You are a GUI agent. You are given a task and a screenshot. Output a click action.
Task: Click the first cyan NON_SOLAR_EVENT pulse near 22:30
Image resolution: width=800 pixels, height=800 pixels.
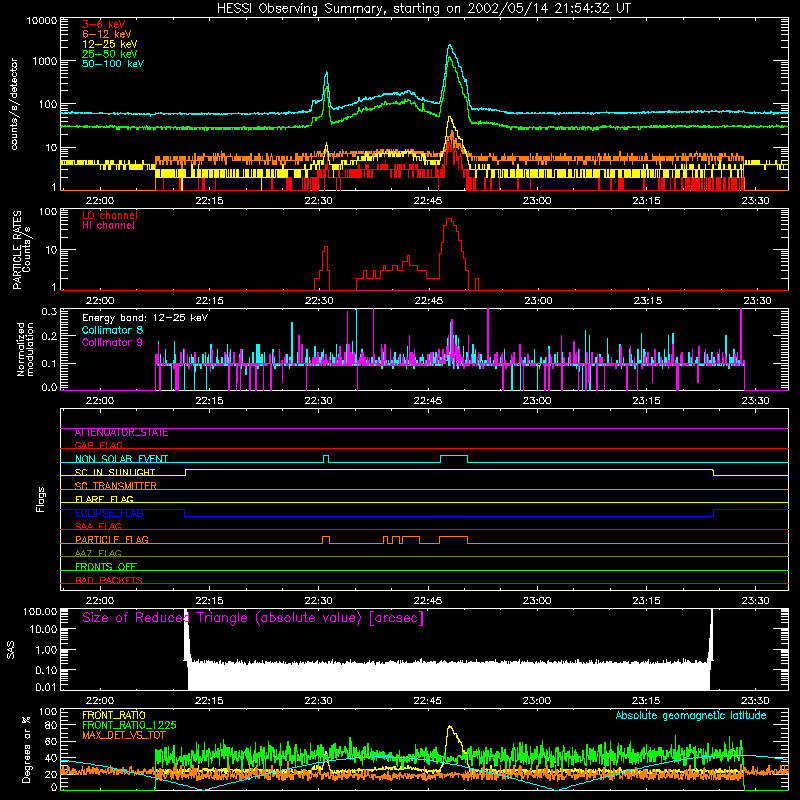(326, 459)
